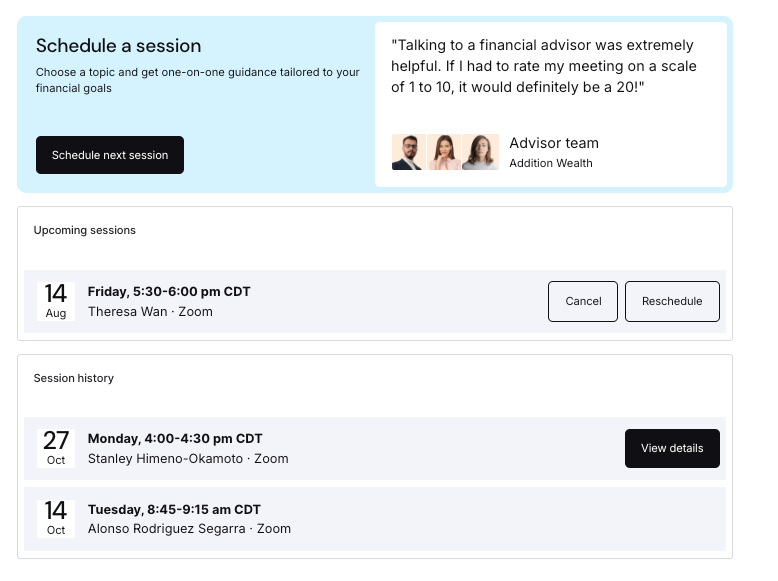Select the Tuesday, 8:45-9:15 am CDT title

coord(174,510)
